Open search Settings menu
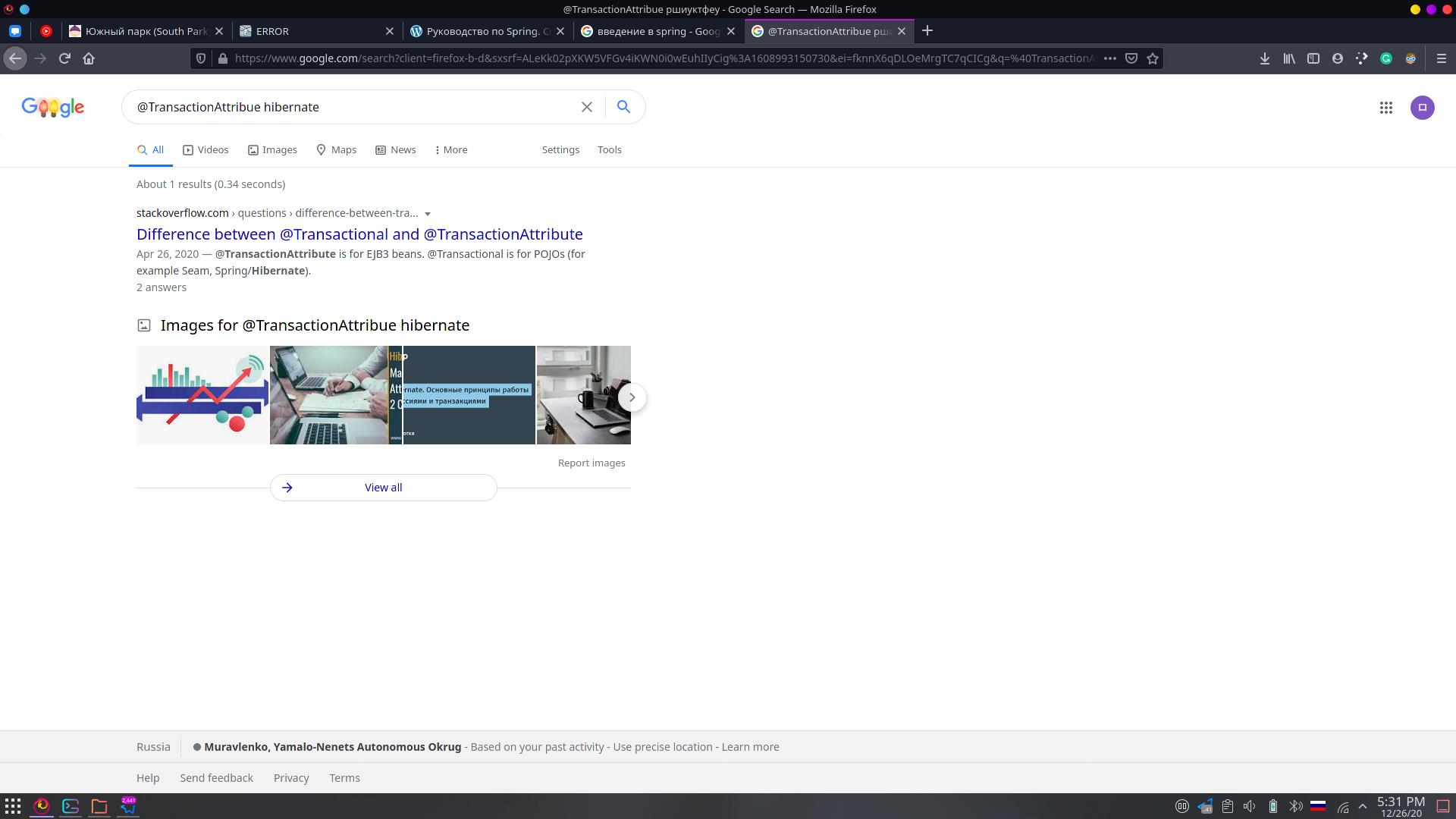 point(560,149)
